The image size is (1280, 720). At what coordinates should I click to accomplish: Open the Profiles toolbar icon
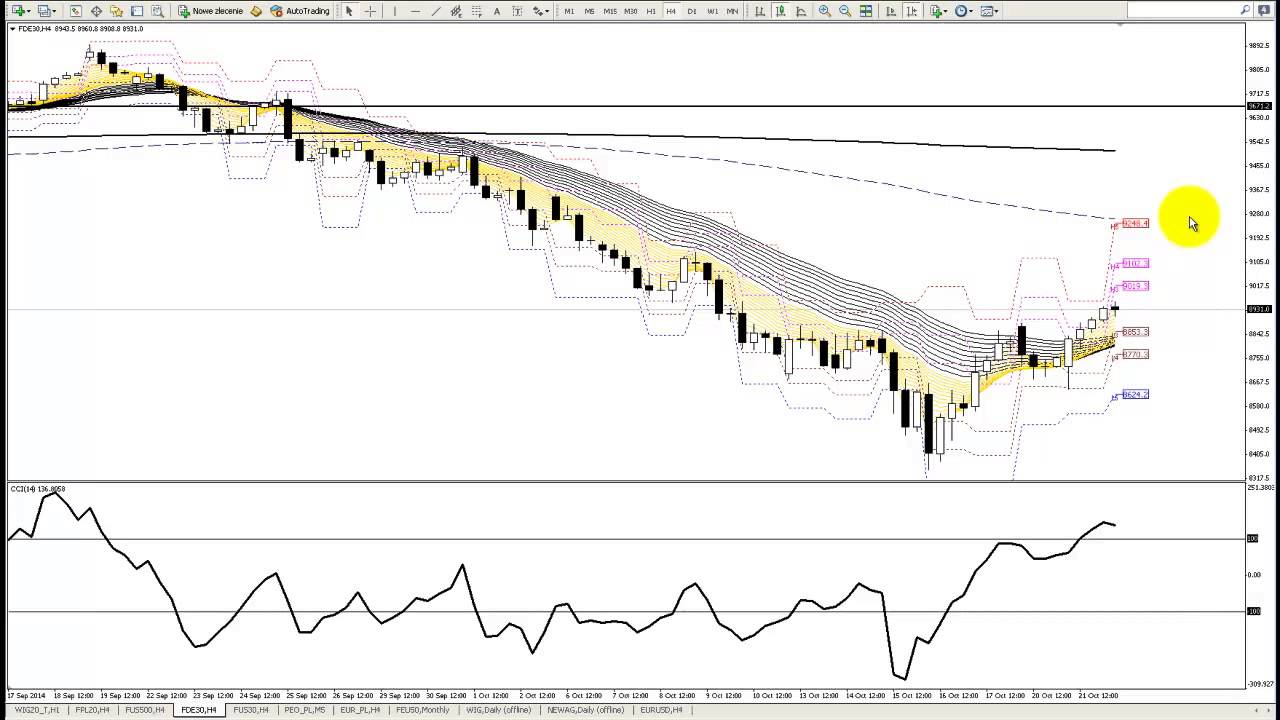tap(44, 11)
